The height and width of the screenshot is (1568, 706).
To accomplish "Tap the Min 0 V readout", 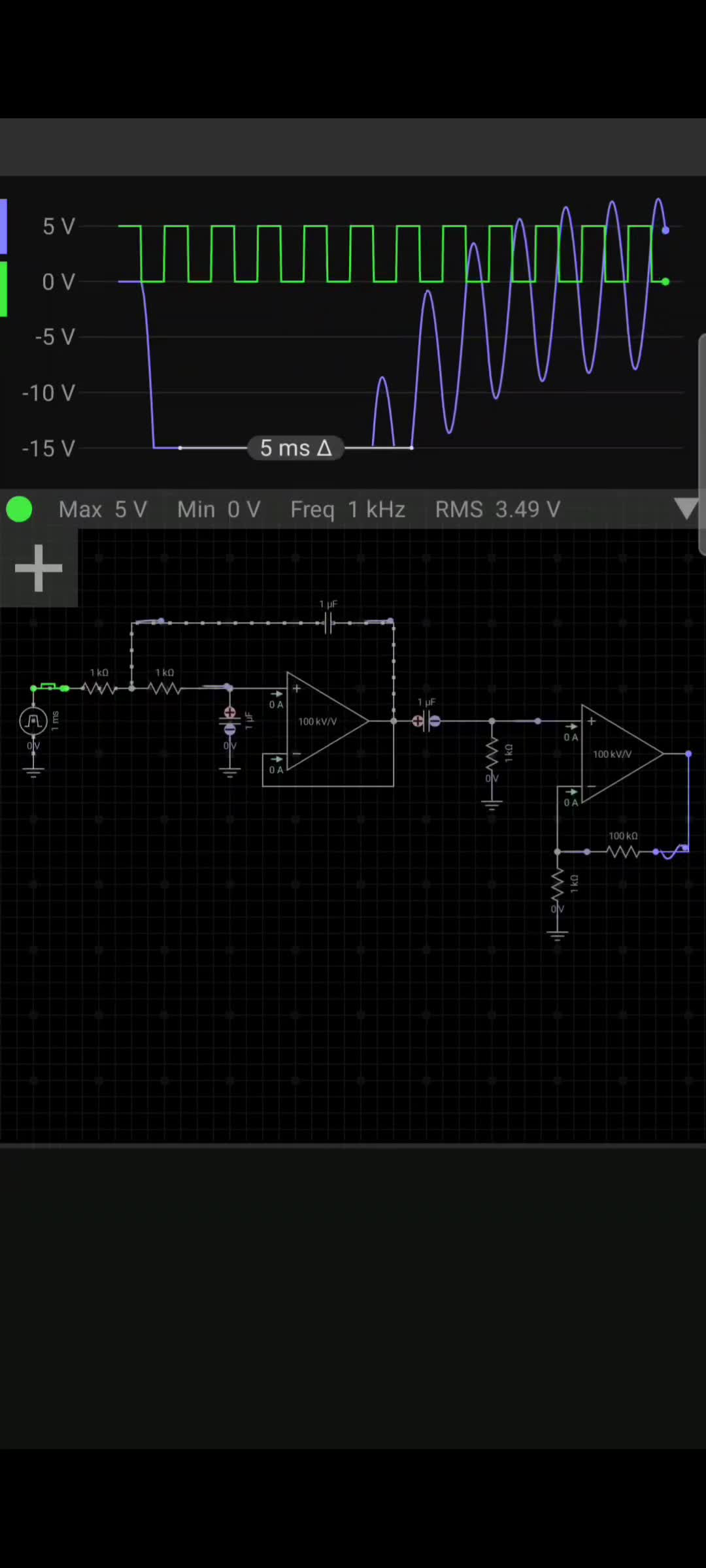I will tap(219, 510).
